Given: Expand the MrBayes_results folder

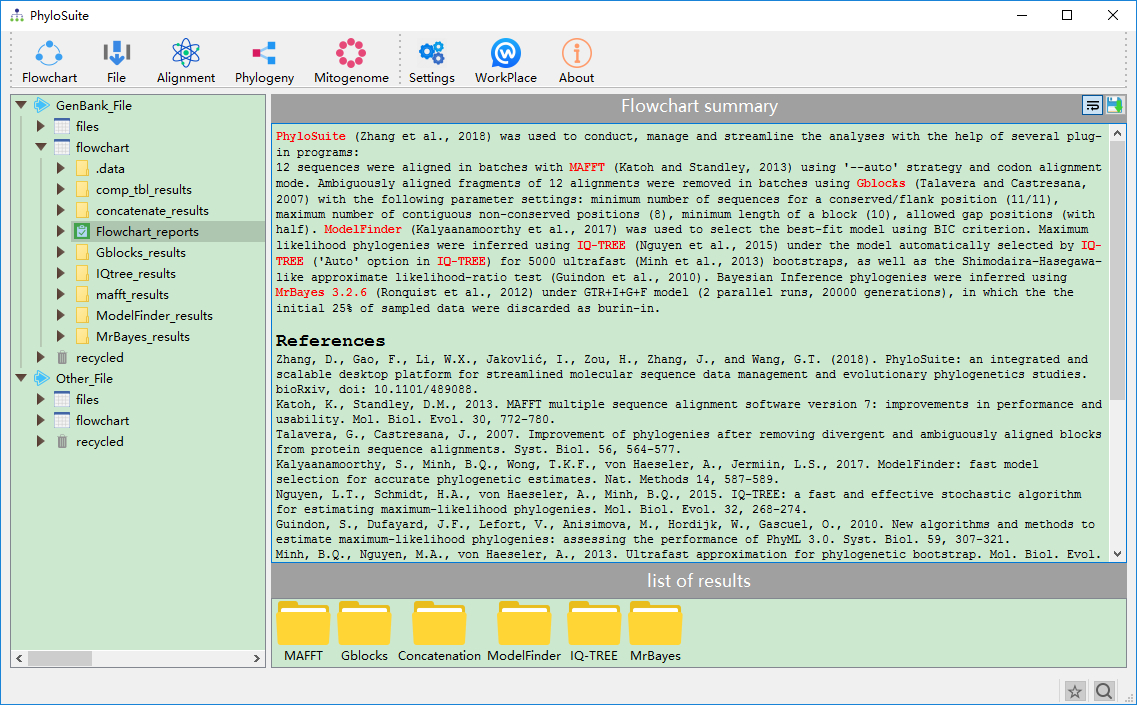Looking at the screenshot, I should tap(61, 337).
